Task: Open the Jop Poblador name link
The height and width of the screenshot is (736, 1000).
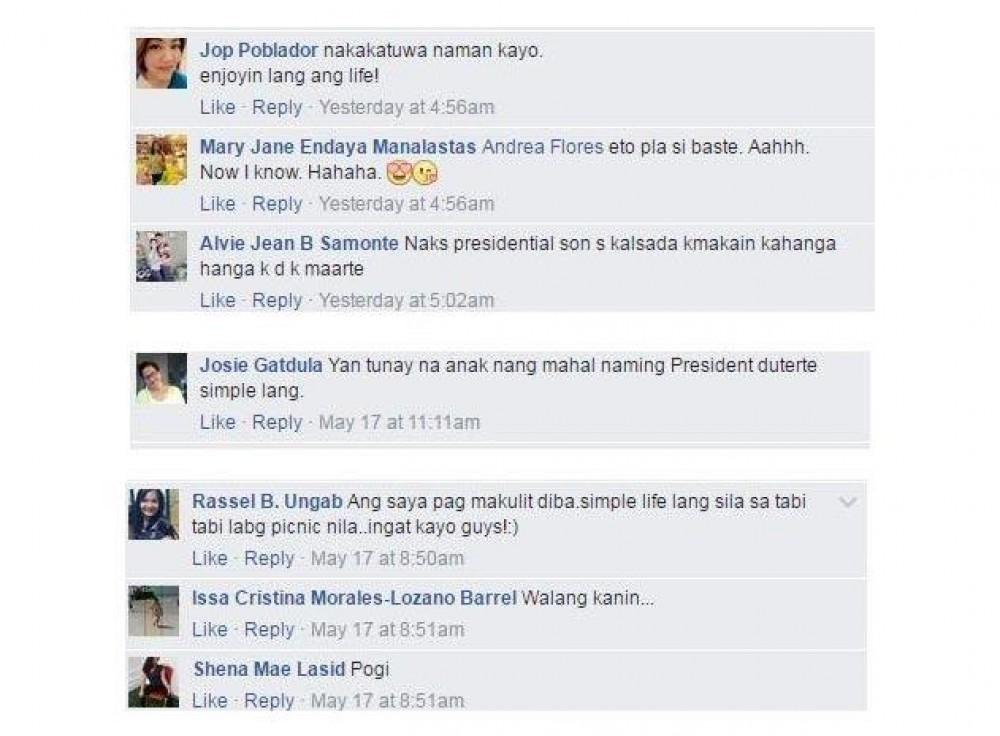Action: point(259,50)
